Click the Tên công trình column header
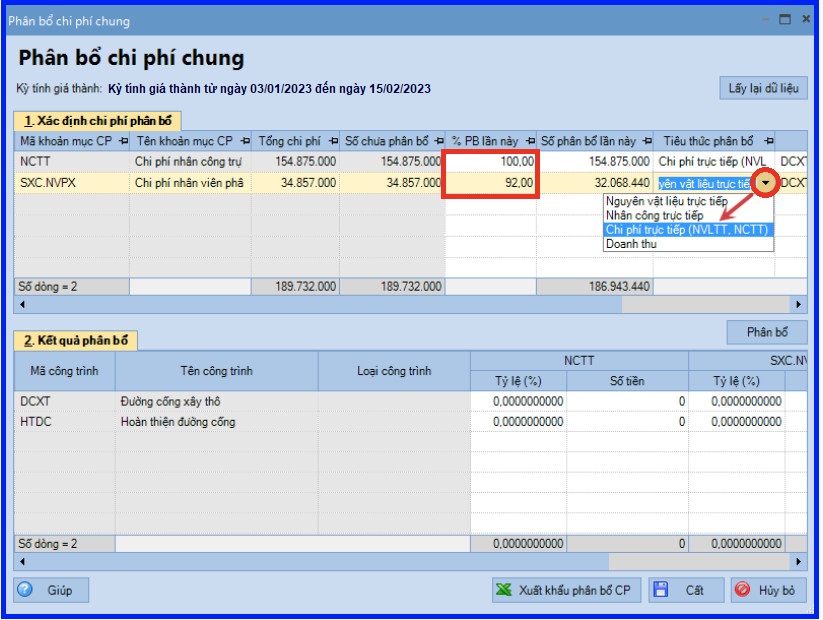The width and height of the screenshot is (823, 620). tap(216, 371)
